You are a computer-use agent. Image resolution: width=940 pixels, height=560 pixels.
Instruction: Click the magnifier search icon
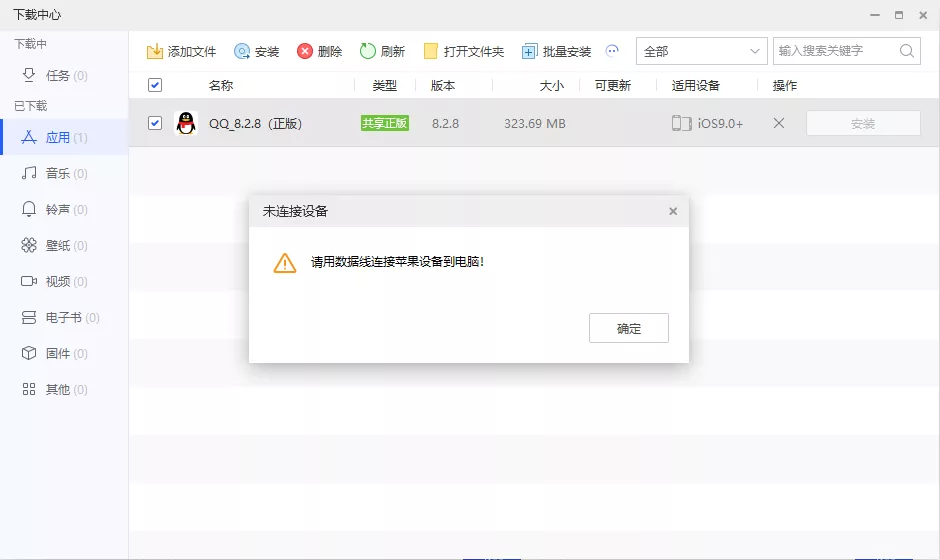point(907,51)
